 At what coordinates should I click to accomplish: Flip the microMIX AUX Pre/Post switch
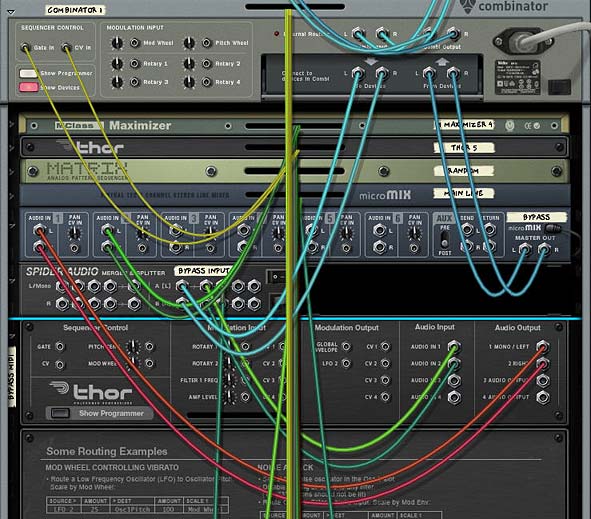coord(445,239)
